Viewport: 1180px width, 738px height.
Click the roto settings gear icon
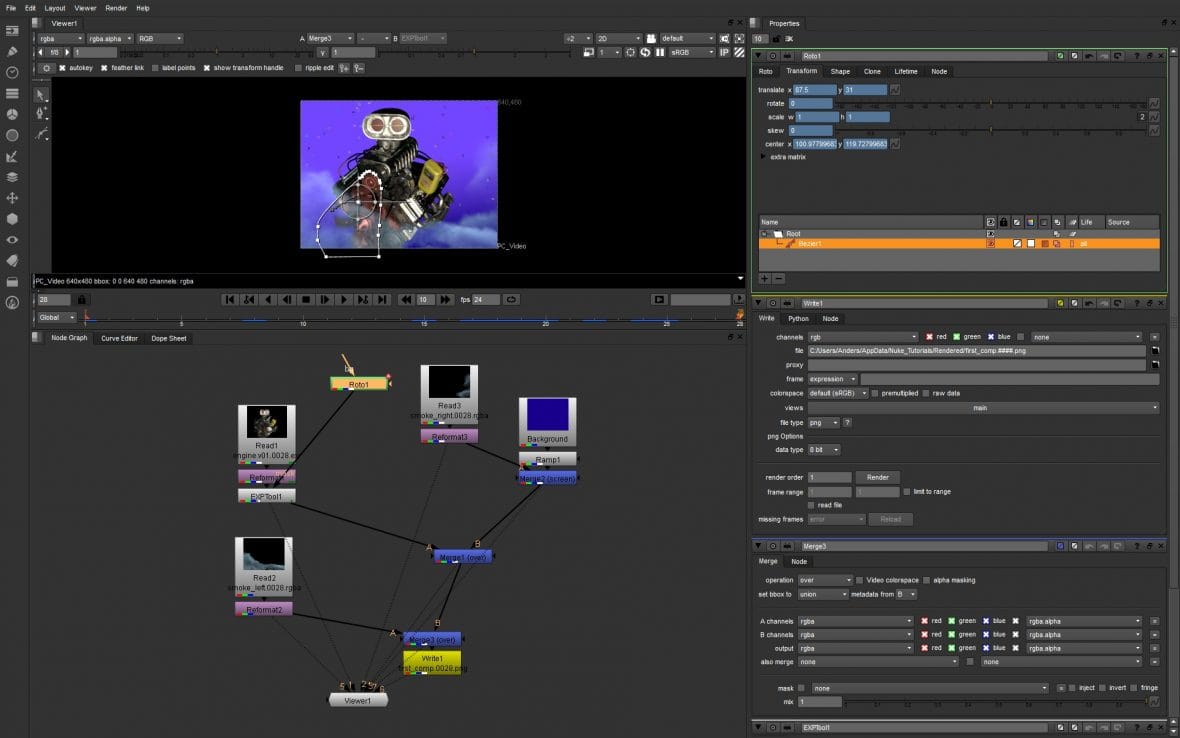(47, 68)
